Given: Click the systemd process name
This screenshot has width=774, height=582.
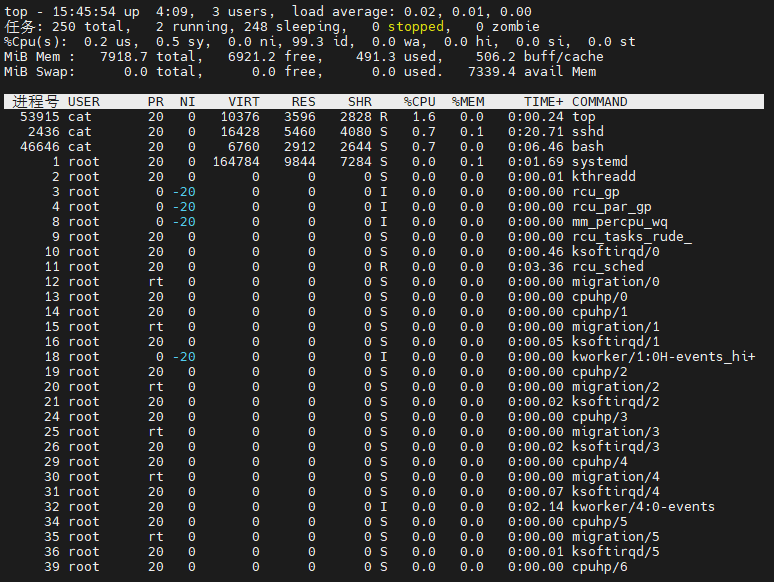Looking at the screenshot, I should point(599,162).
